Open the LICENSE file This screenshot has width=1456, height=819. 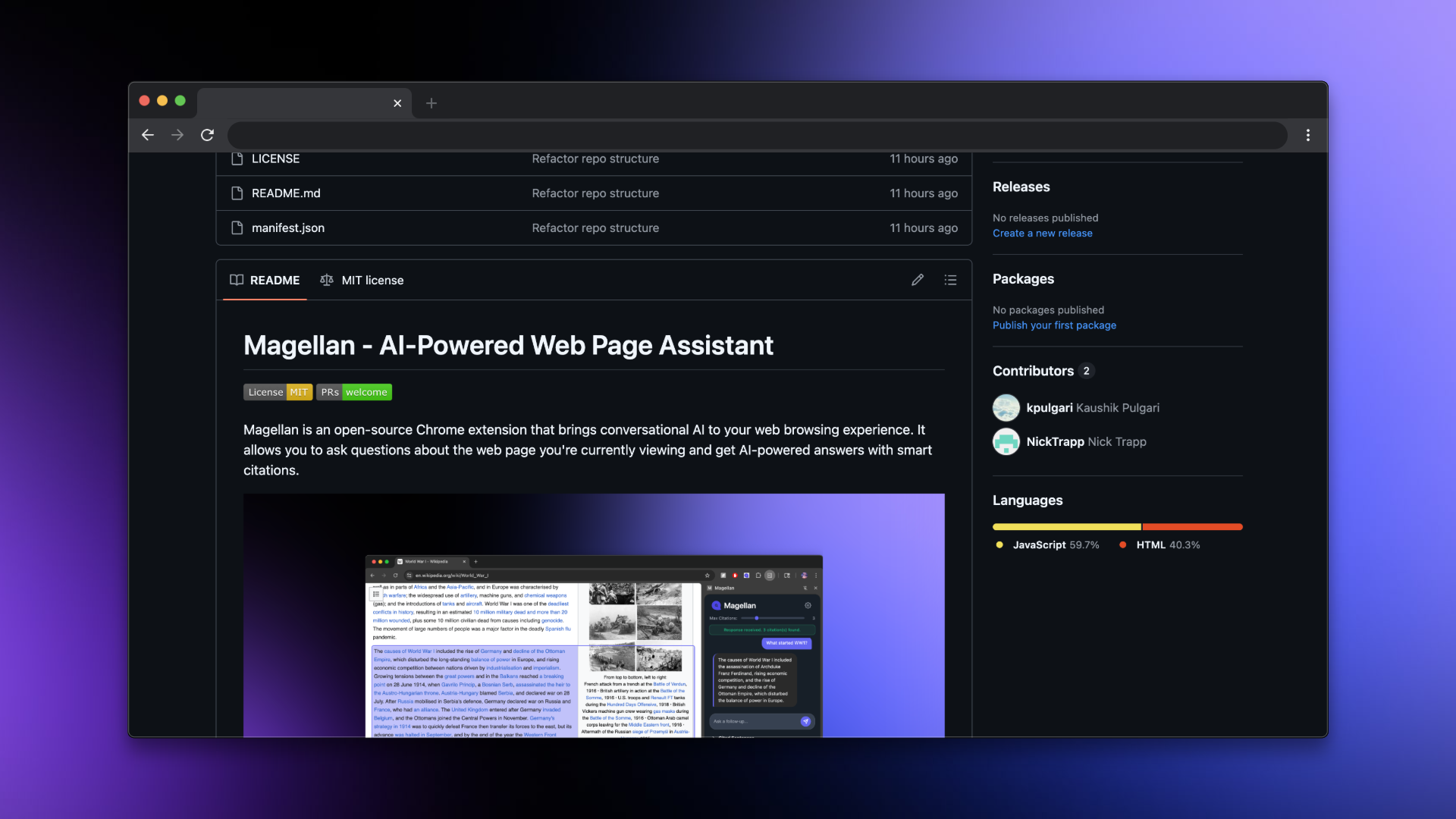click(x=275, y=158)
